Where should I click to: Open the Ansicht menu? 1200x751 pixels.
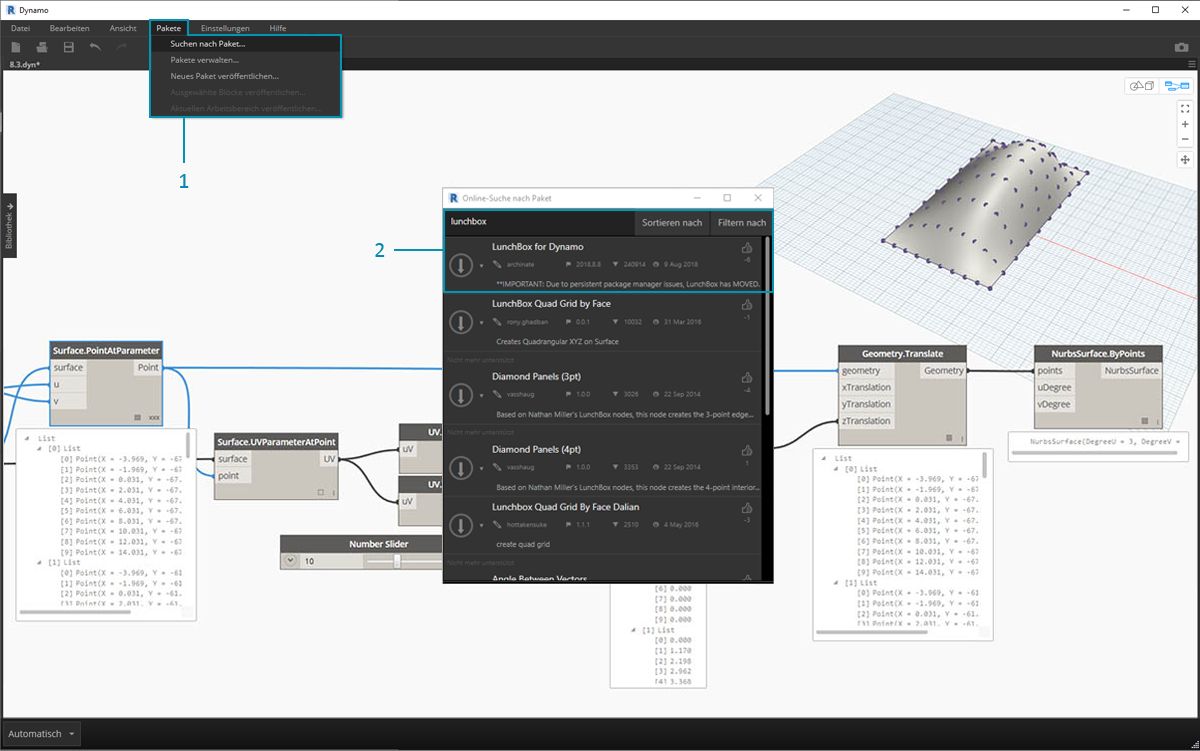pyautogui.click(x=123, y=28)
